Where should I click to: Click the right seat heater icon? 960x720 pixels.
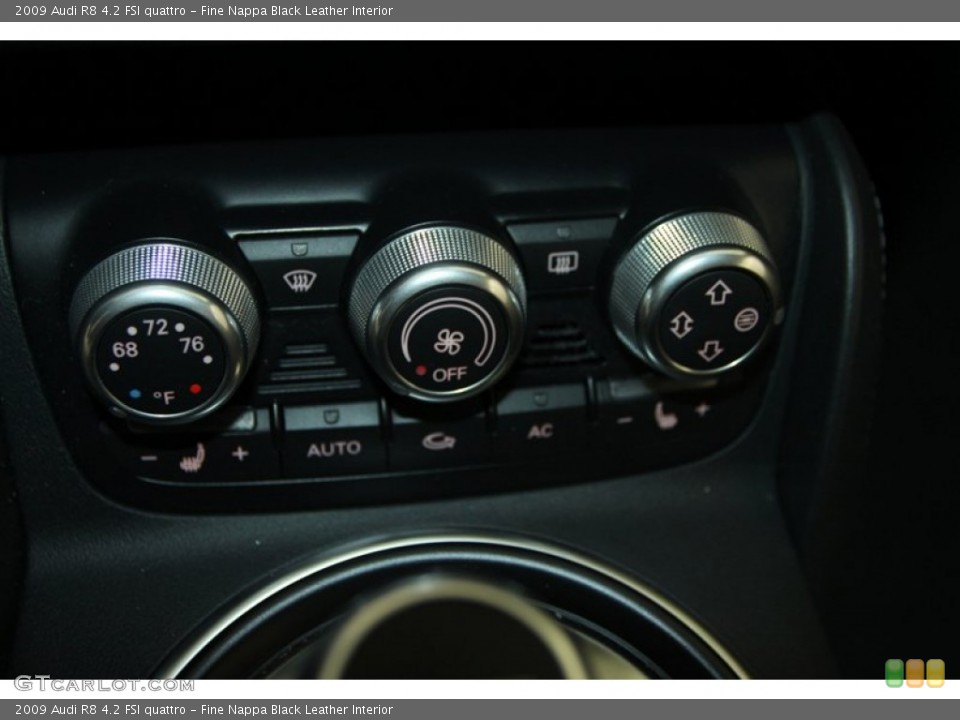[x=666, y=416]
